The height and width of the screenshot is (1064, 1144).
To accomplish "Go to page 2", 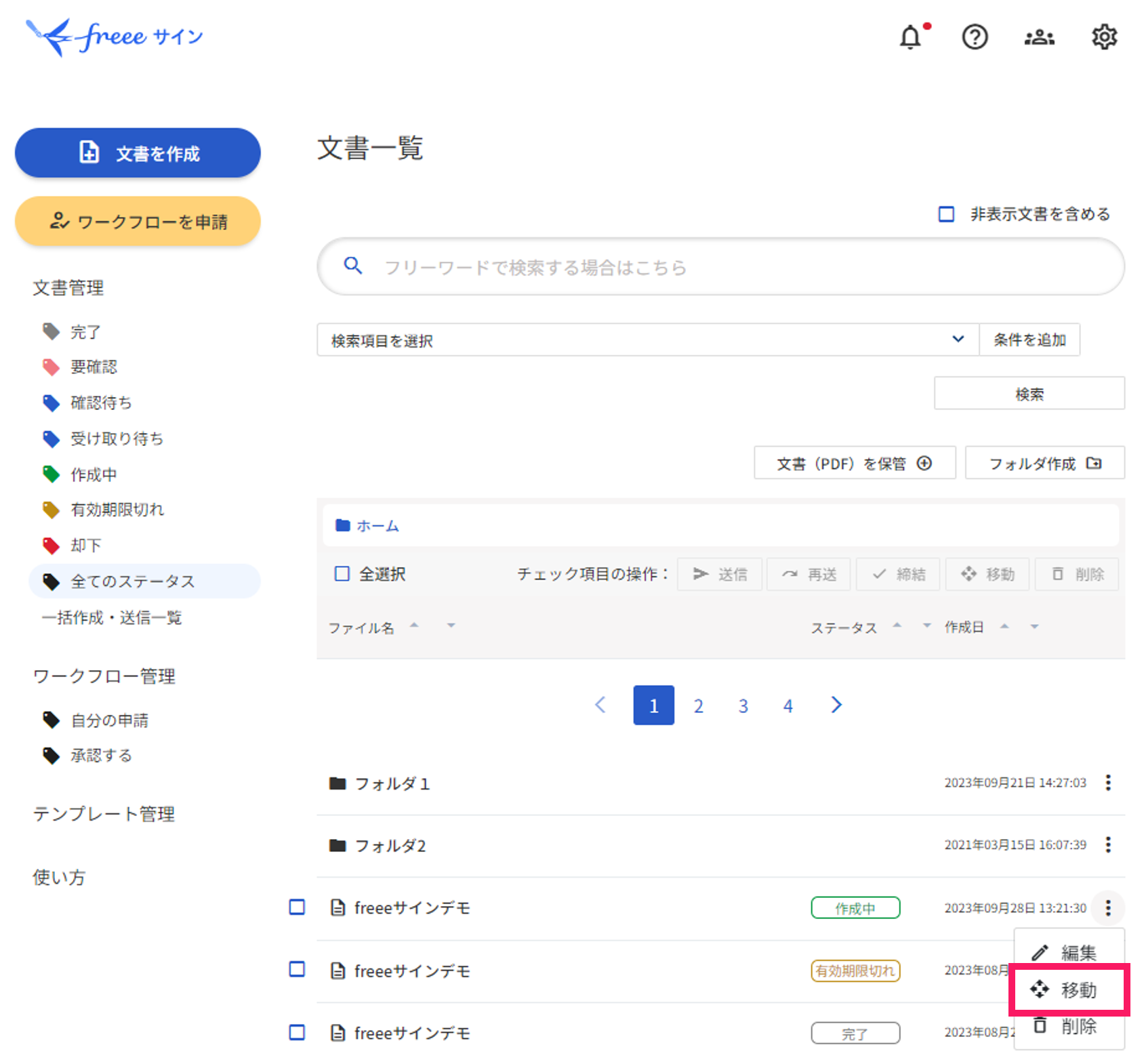I will pyautogui.click(x=698, y=705).
